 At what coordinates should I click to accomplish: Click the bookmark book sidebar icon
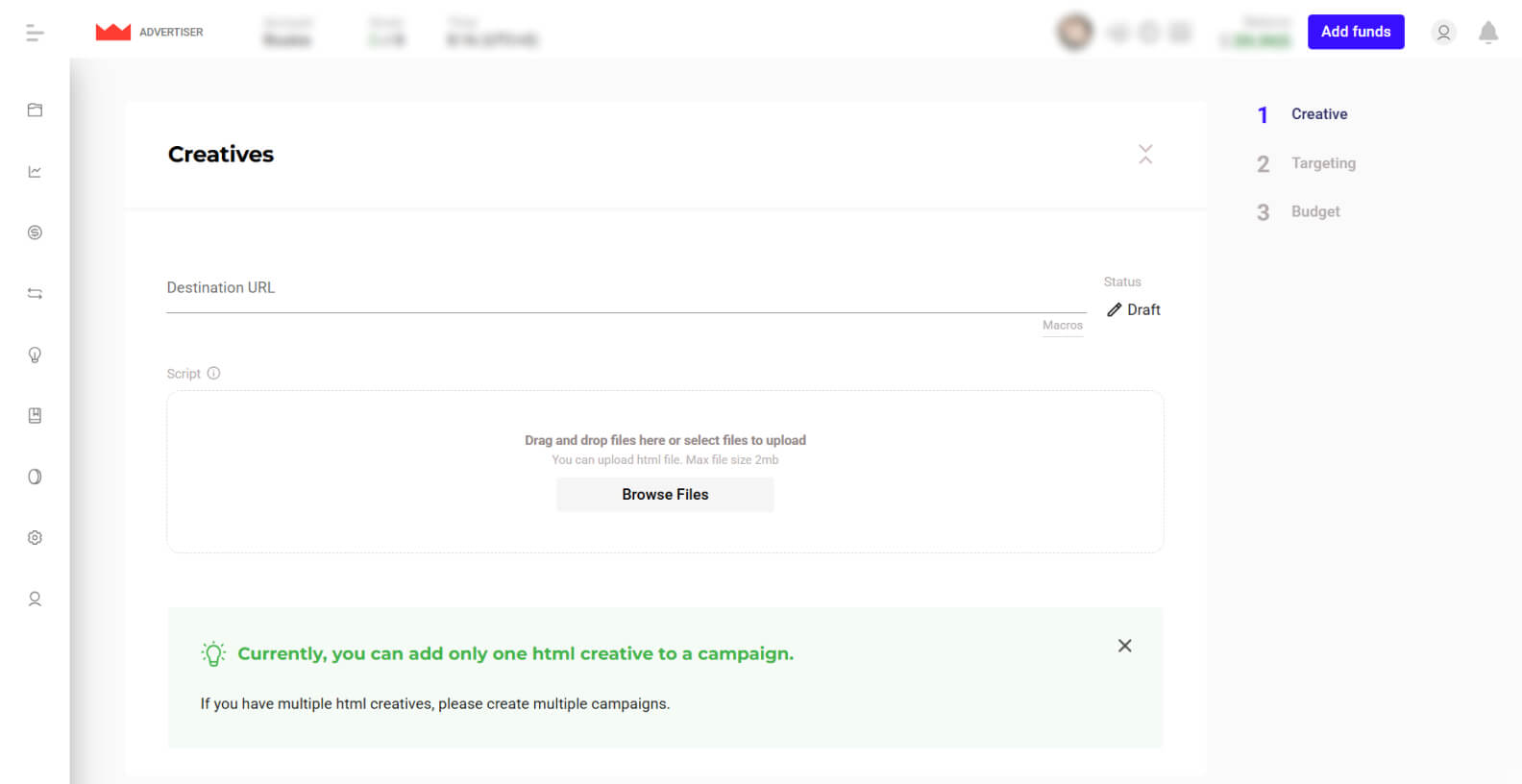tap(35, 416)
